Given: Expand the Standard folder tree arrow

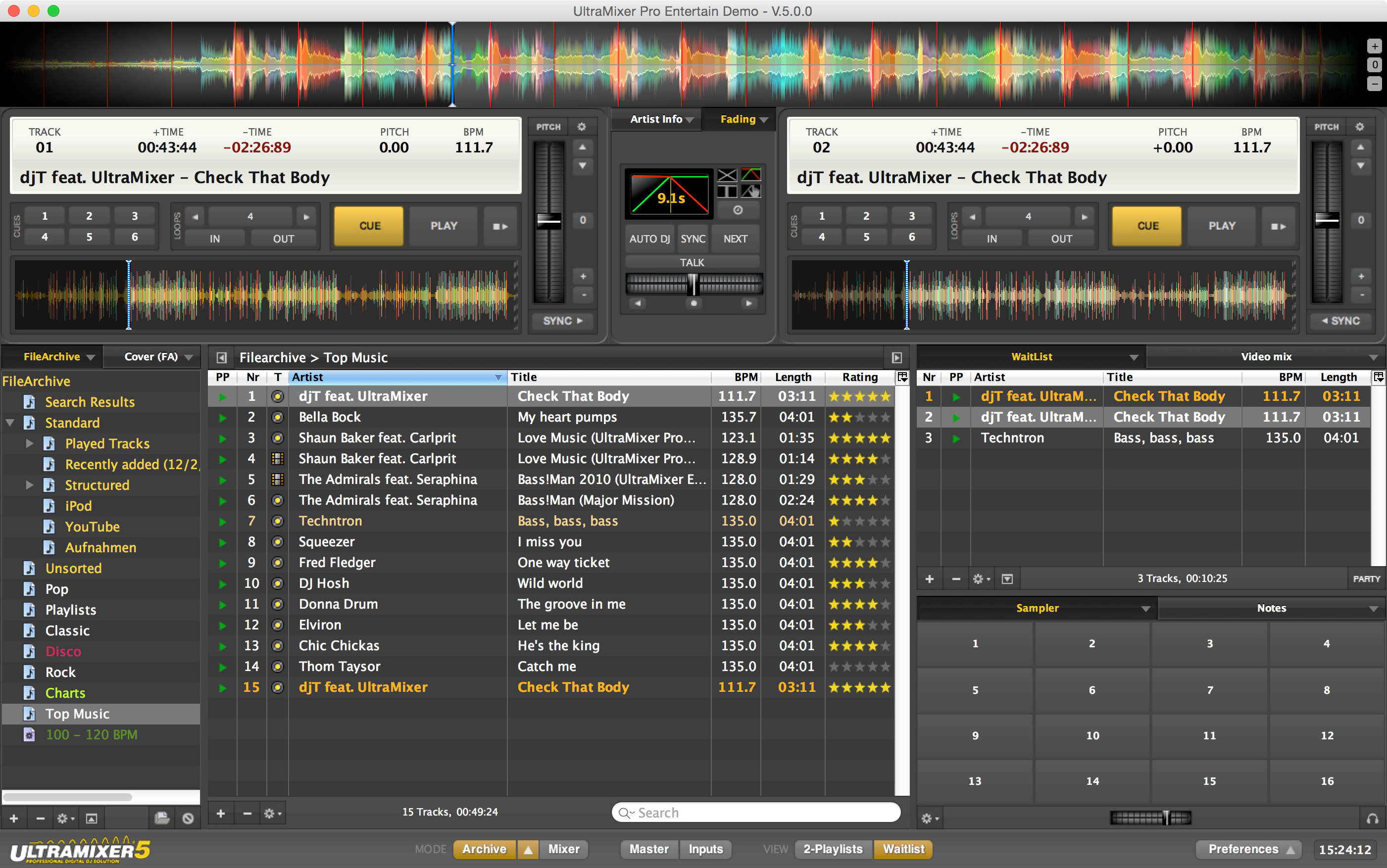Looking at the screenshot, I should [x=10, y=423].
